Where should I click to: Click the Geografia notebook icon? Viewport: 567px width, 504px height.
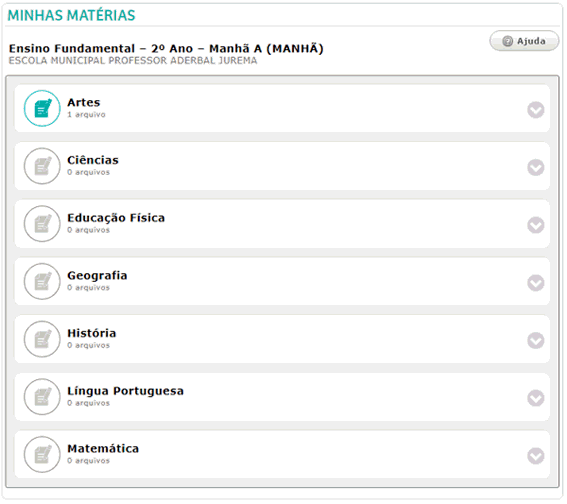coord(42,282)
